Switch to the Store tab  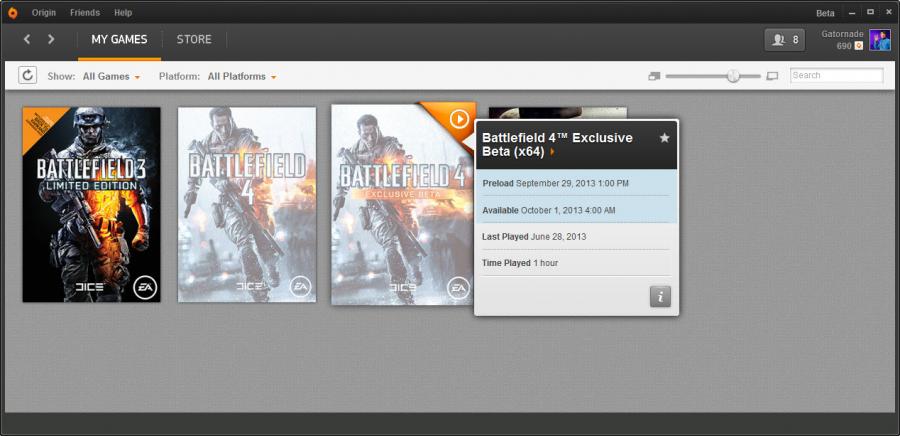194,39
